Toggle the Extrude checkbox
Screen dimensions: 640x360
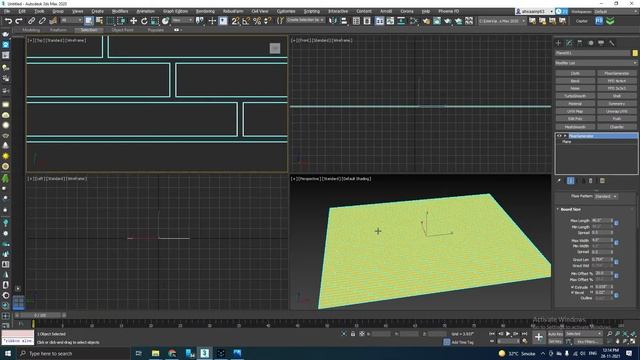(x=572, y=287)
